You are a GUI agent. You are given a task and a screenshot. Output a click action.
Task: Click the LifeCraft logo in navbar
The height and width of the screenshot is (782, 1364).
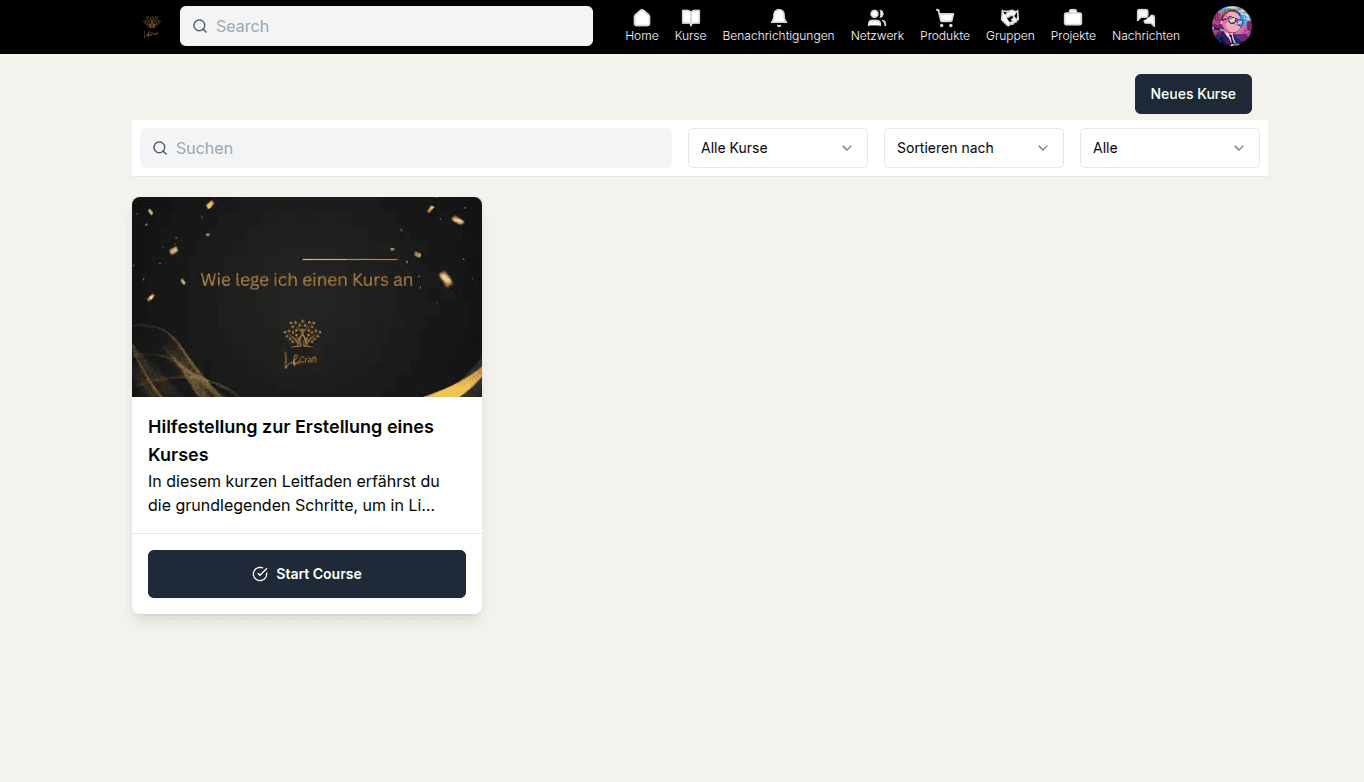(x=152, y=26)
